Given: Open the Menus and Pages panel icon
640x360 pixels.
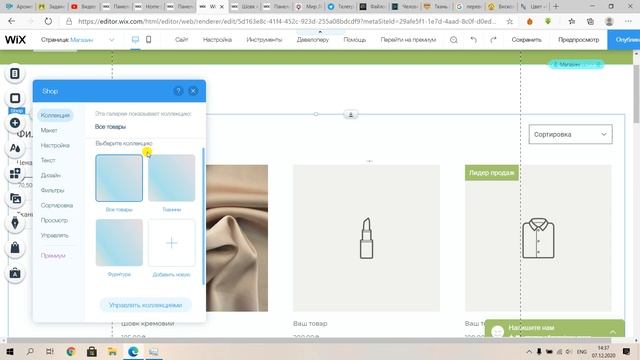Looking at the screenshot, I should [15, 73].
